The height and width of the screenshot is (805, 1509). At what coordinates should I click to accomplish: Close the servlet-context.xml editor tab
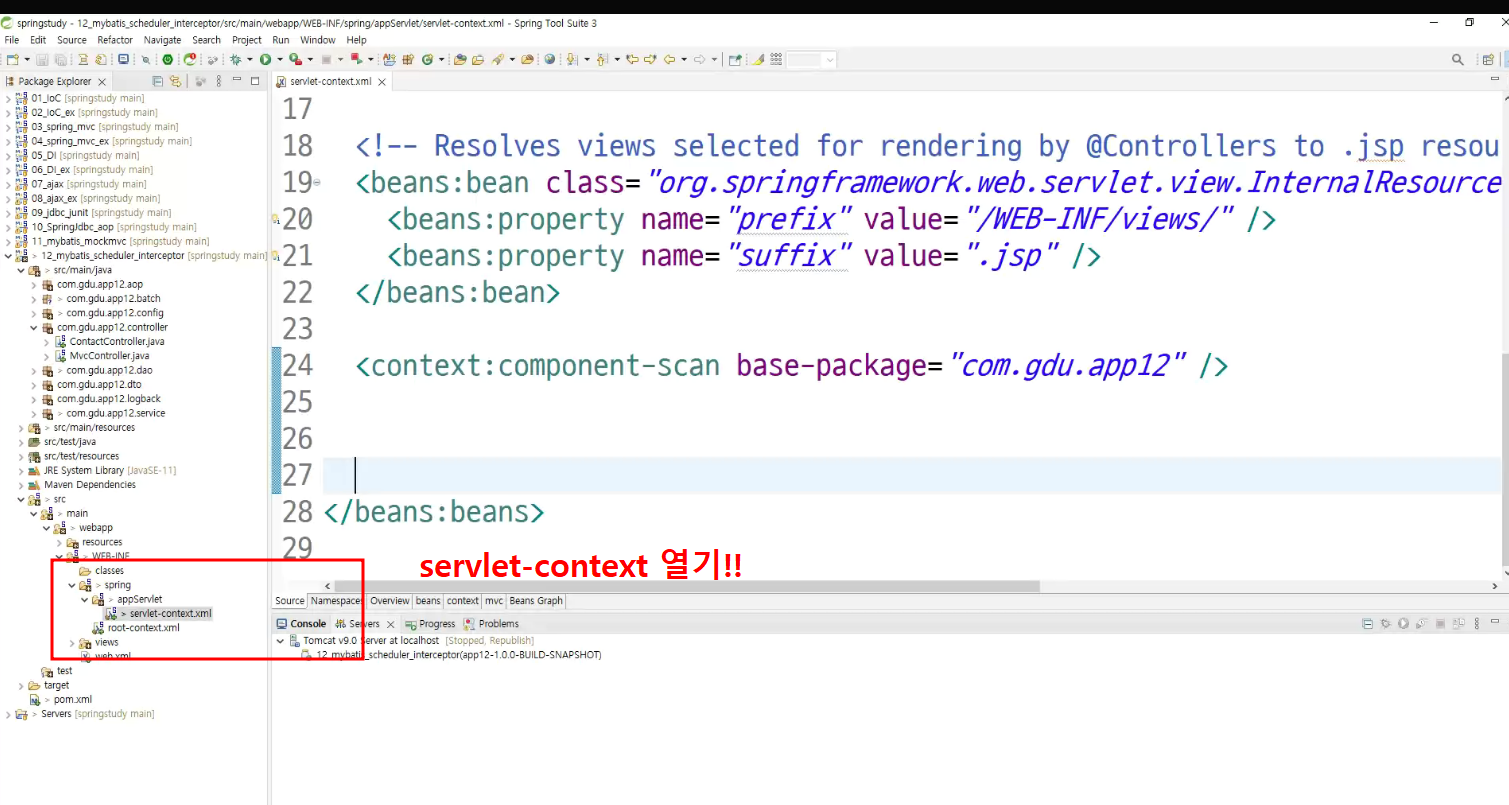382,82
